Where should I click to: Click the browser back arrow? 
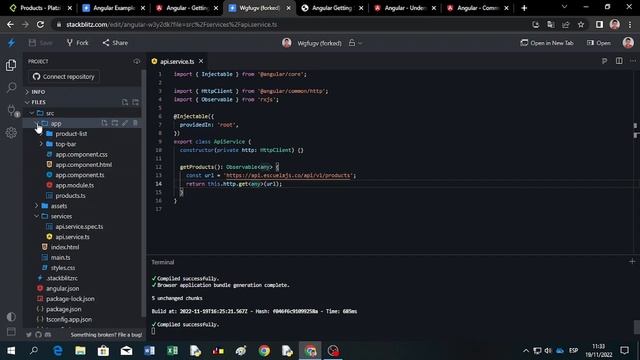[x=10, y=24]
